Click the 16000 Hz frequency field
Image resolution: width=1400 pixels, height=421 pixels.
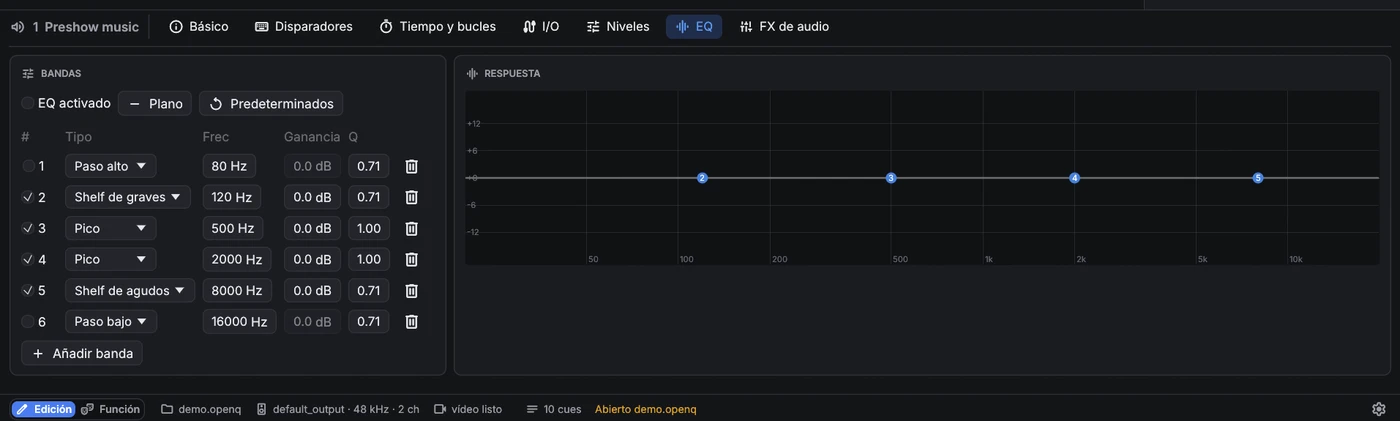[x=239, y=321]
